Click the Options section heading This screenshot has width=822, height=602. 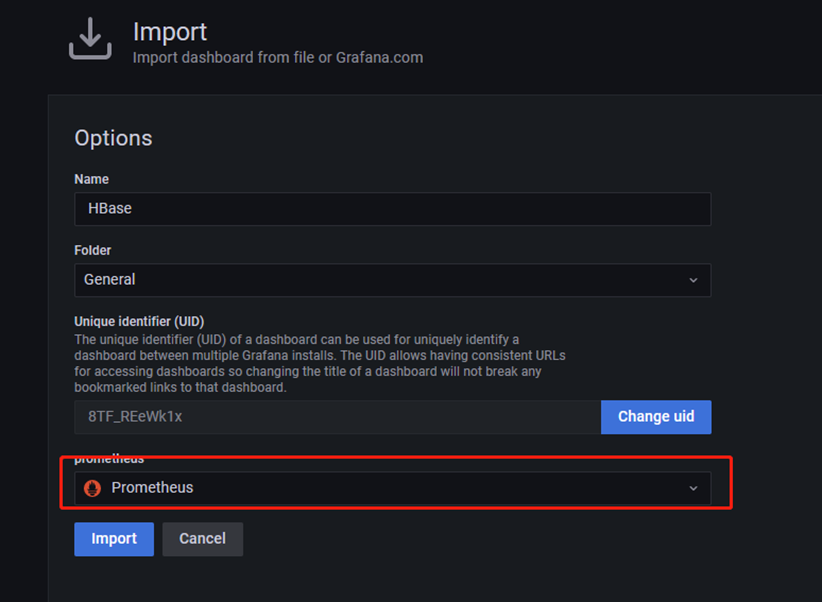113,138
